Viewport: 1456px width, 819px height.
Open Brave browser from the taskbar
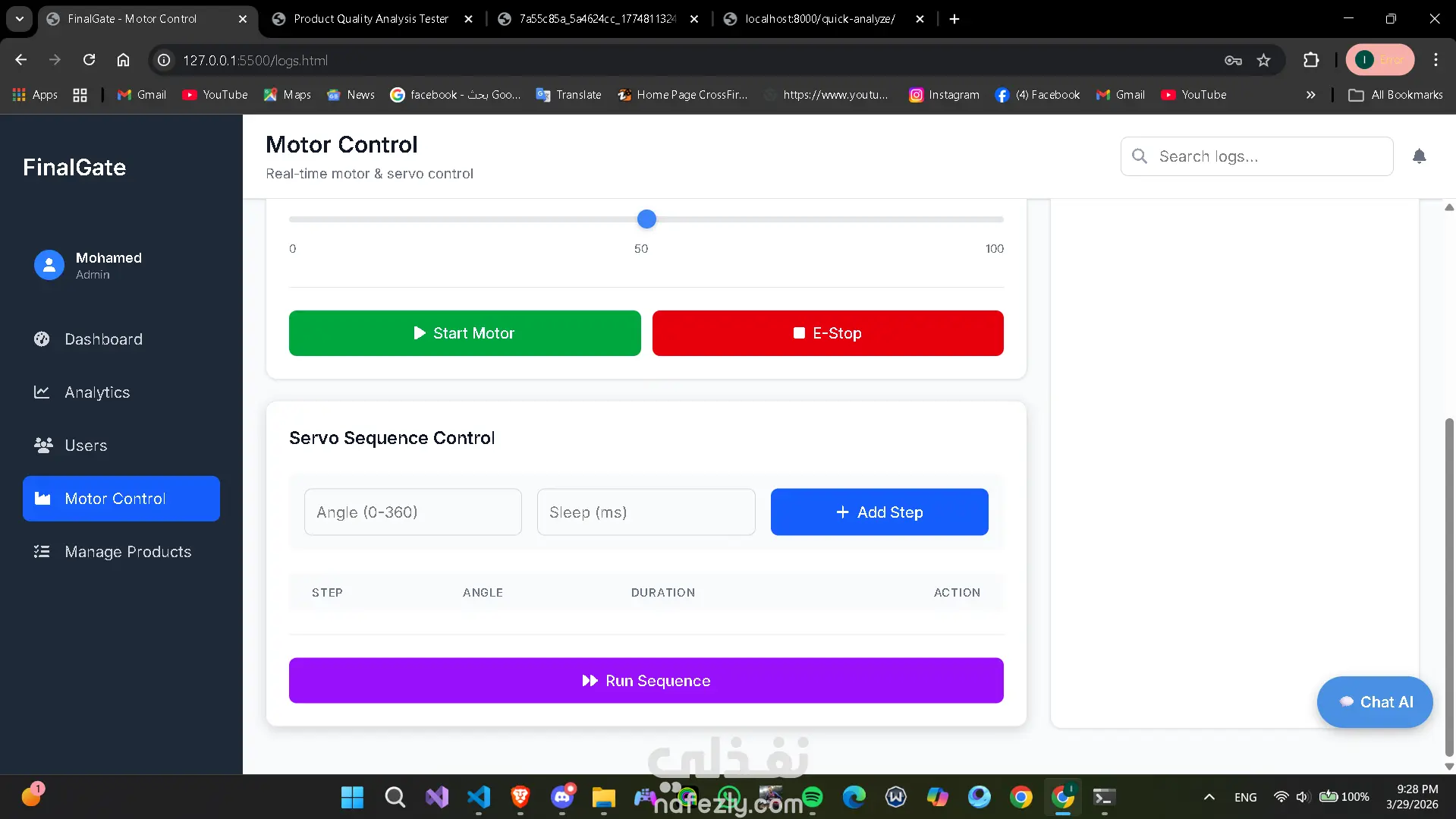pyautogui.click(x=520, y=797)
